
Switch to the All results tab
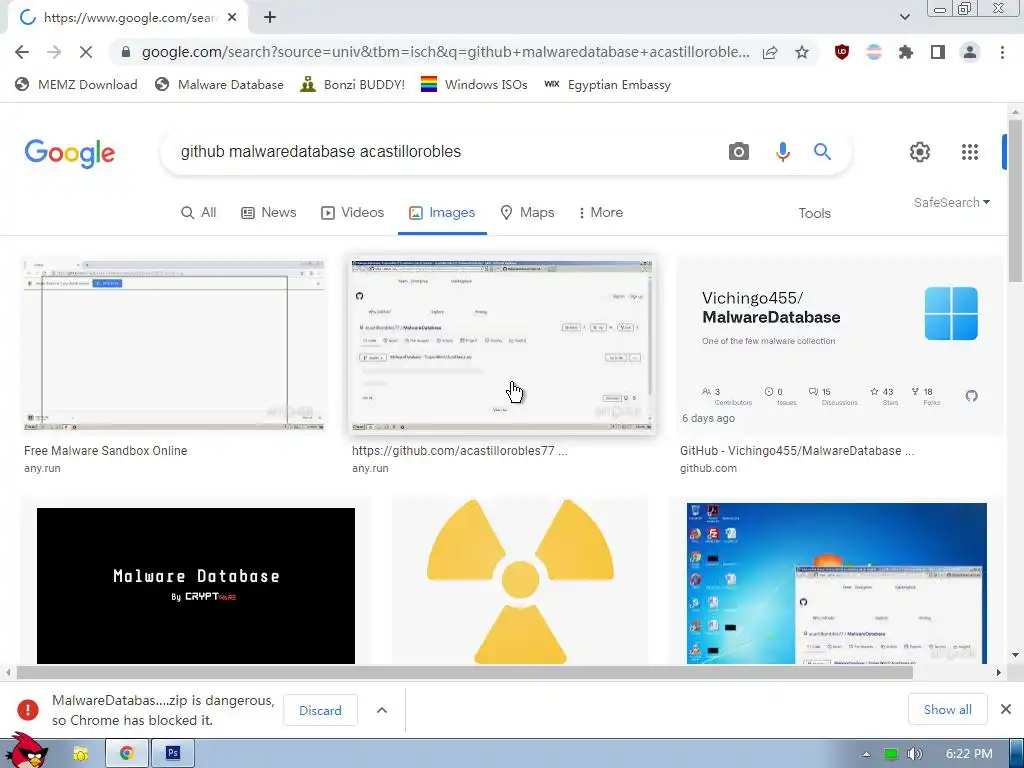199,213
